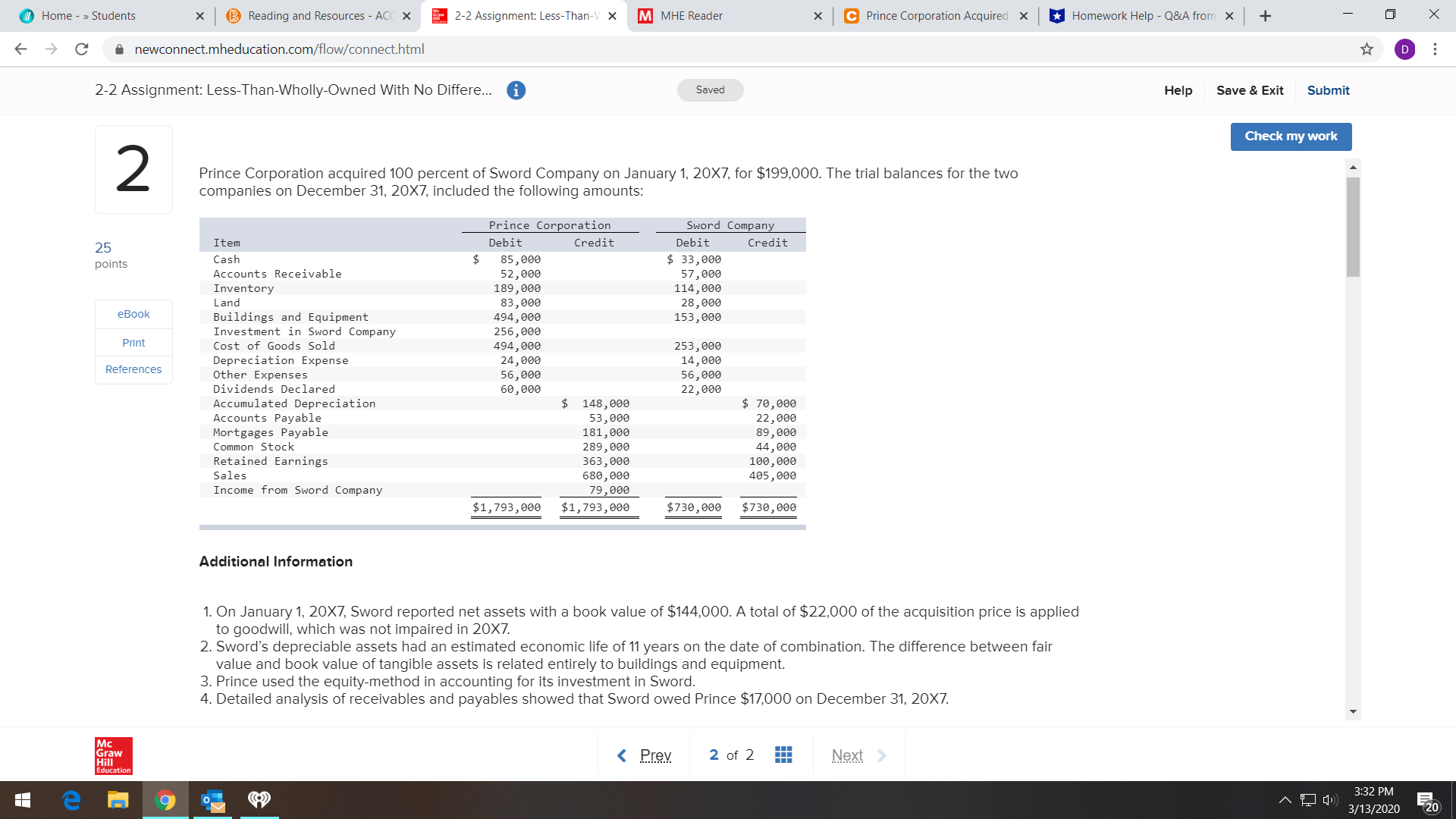Screen dimensions: 1456x819
Task: Open the eBook resource link
Action: point(133,314)
